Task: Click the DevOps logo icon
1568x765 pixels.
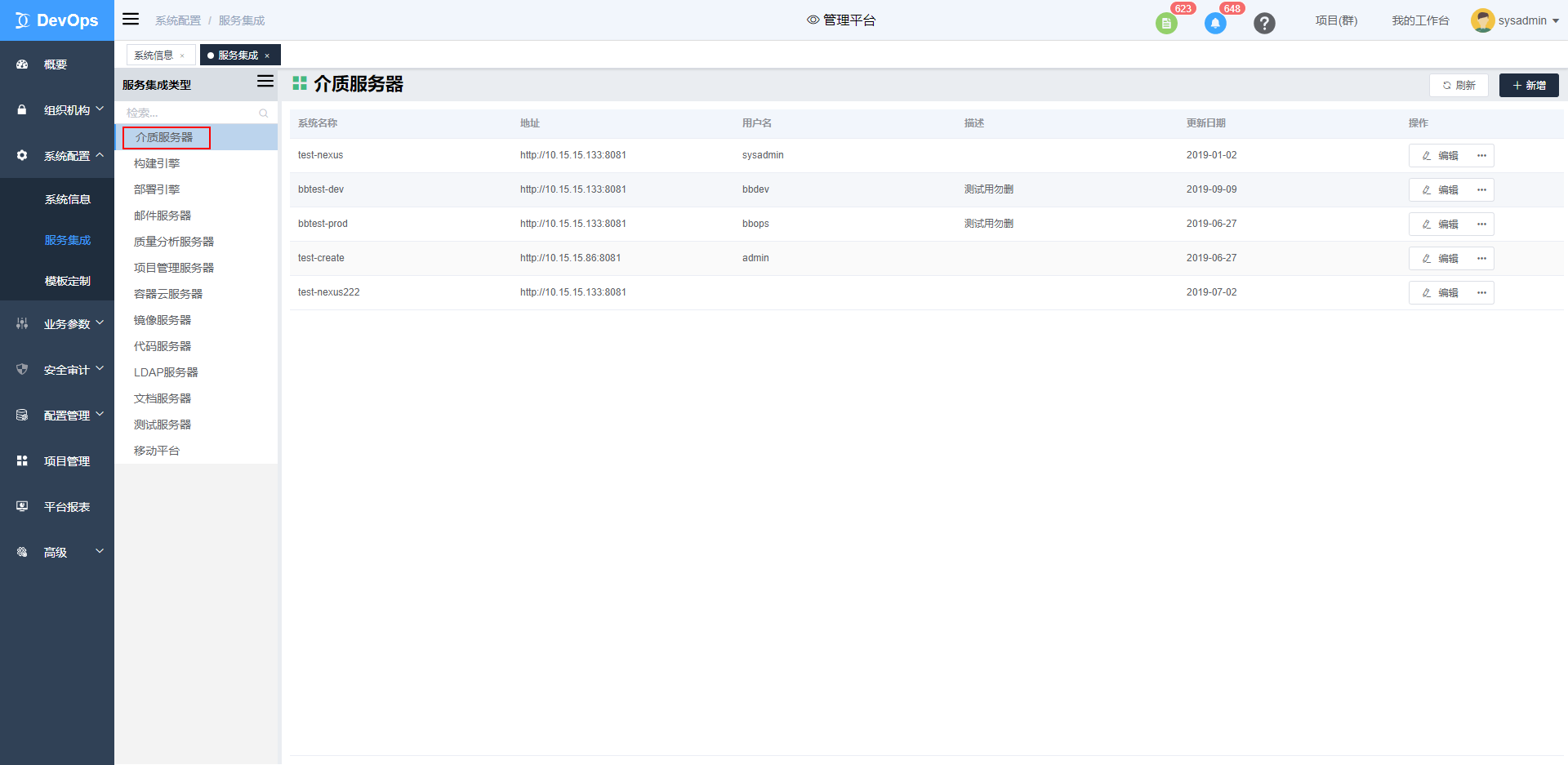Action: click(22, 20)
